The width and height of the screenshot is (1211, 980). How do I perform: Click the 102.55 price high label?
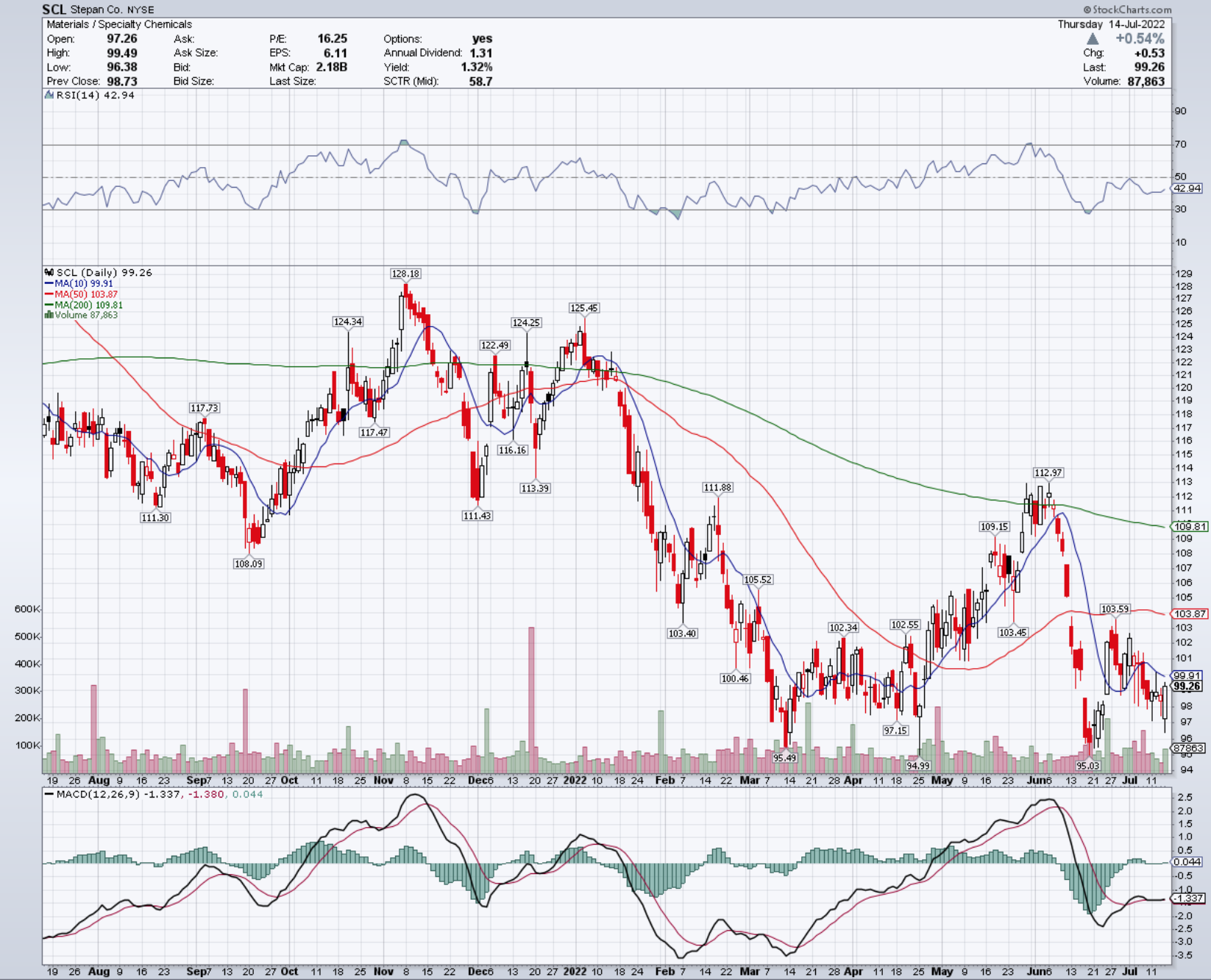pyautogui.click(x=906, y=625)
